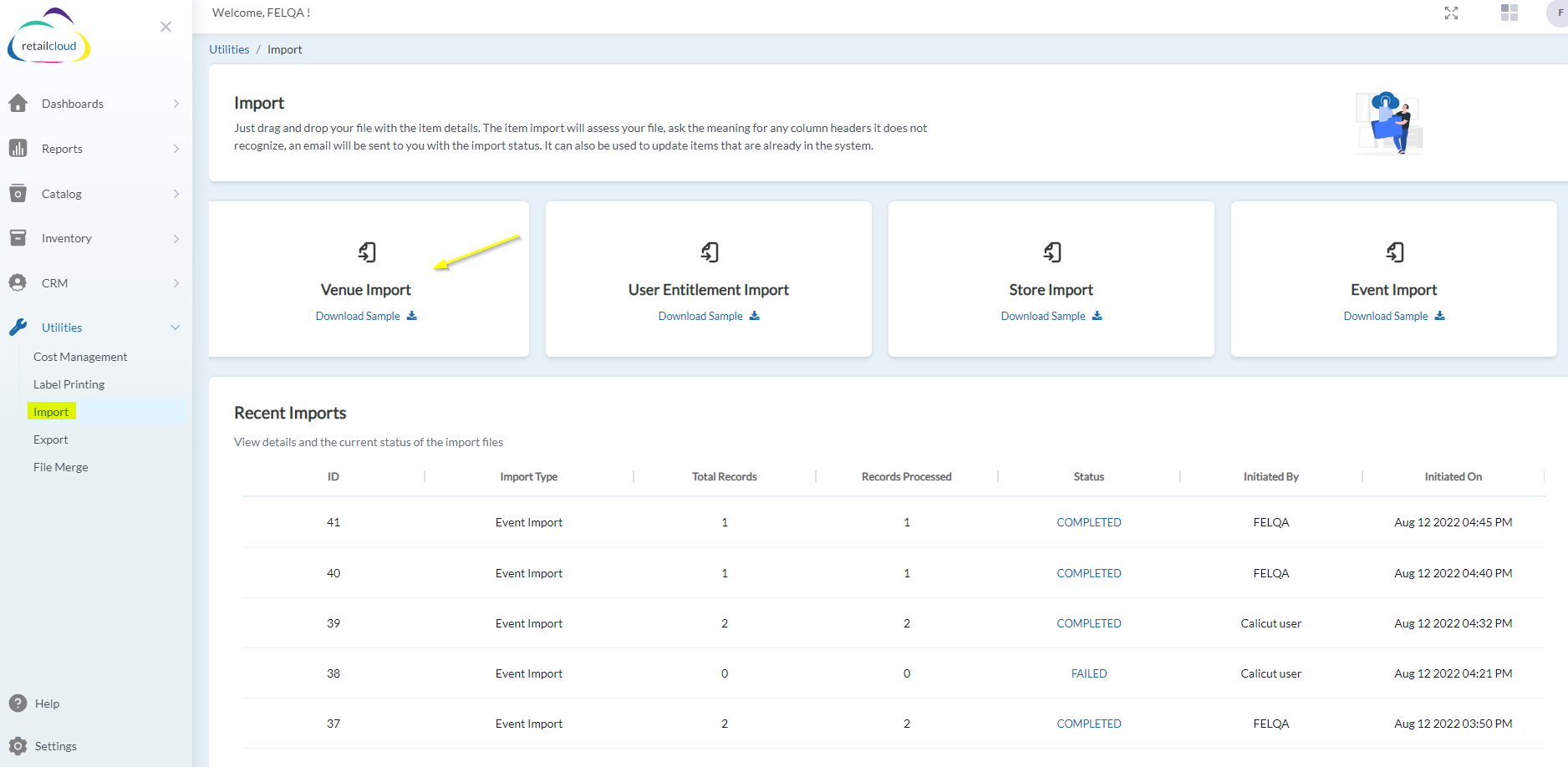Sort by the Import Type column header

pos(528,476)
